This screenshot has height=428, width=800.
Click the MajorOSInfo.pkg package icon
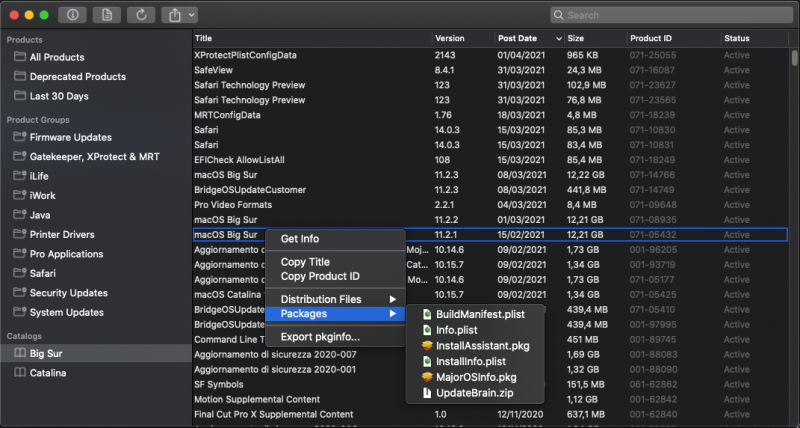point(427,377)
